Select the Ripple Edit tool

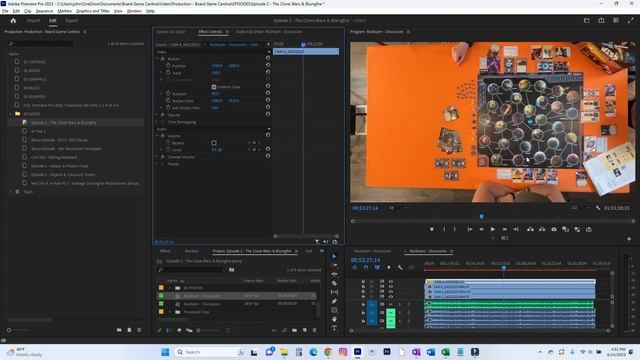(x=334, y=274)
